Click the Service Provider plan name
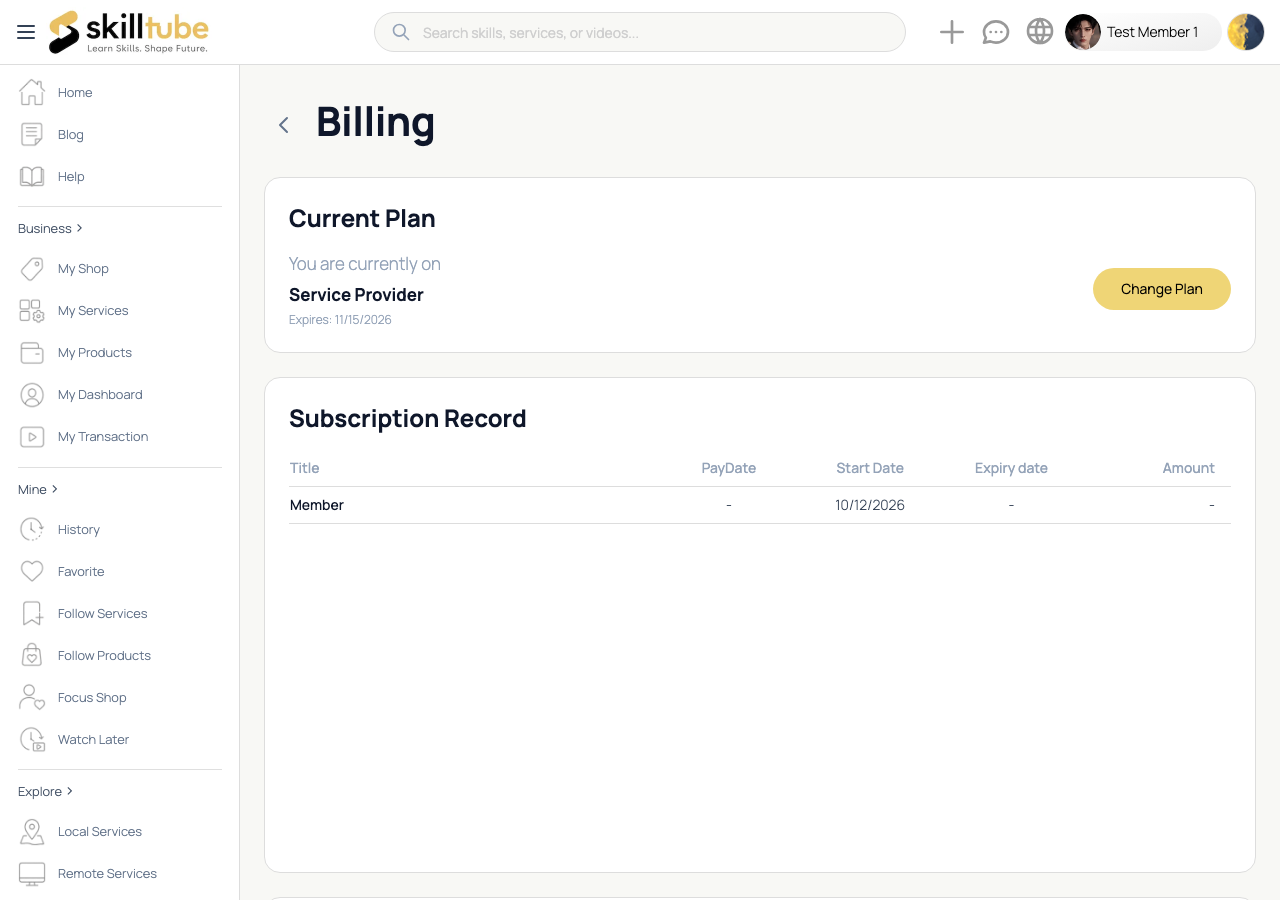The image size is (1280, 900). click(x=356, y=295)
